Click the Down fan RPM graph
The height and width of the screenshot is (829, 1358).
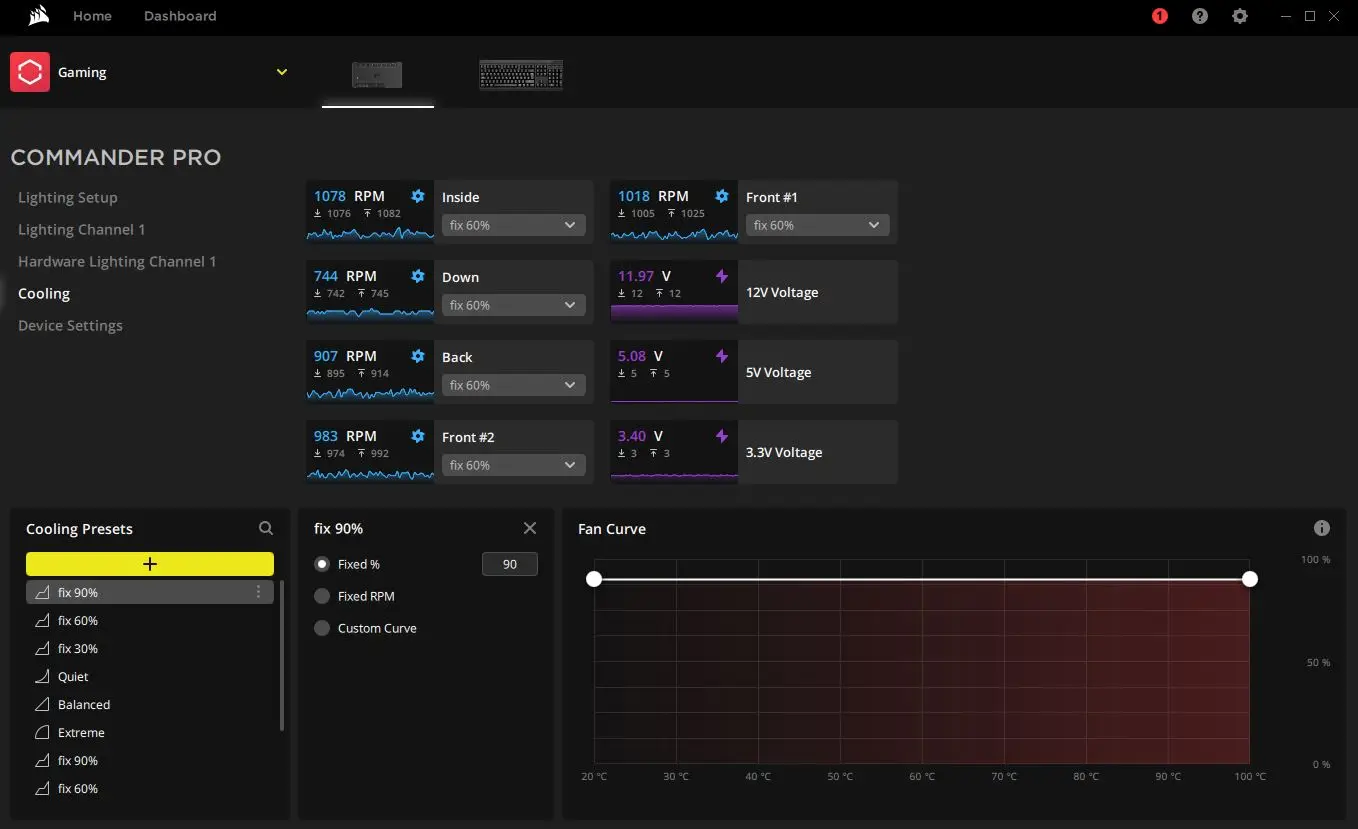tap(370, 312)
